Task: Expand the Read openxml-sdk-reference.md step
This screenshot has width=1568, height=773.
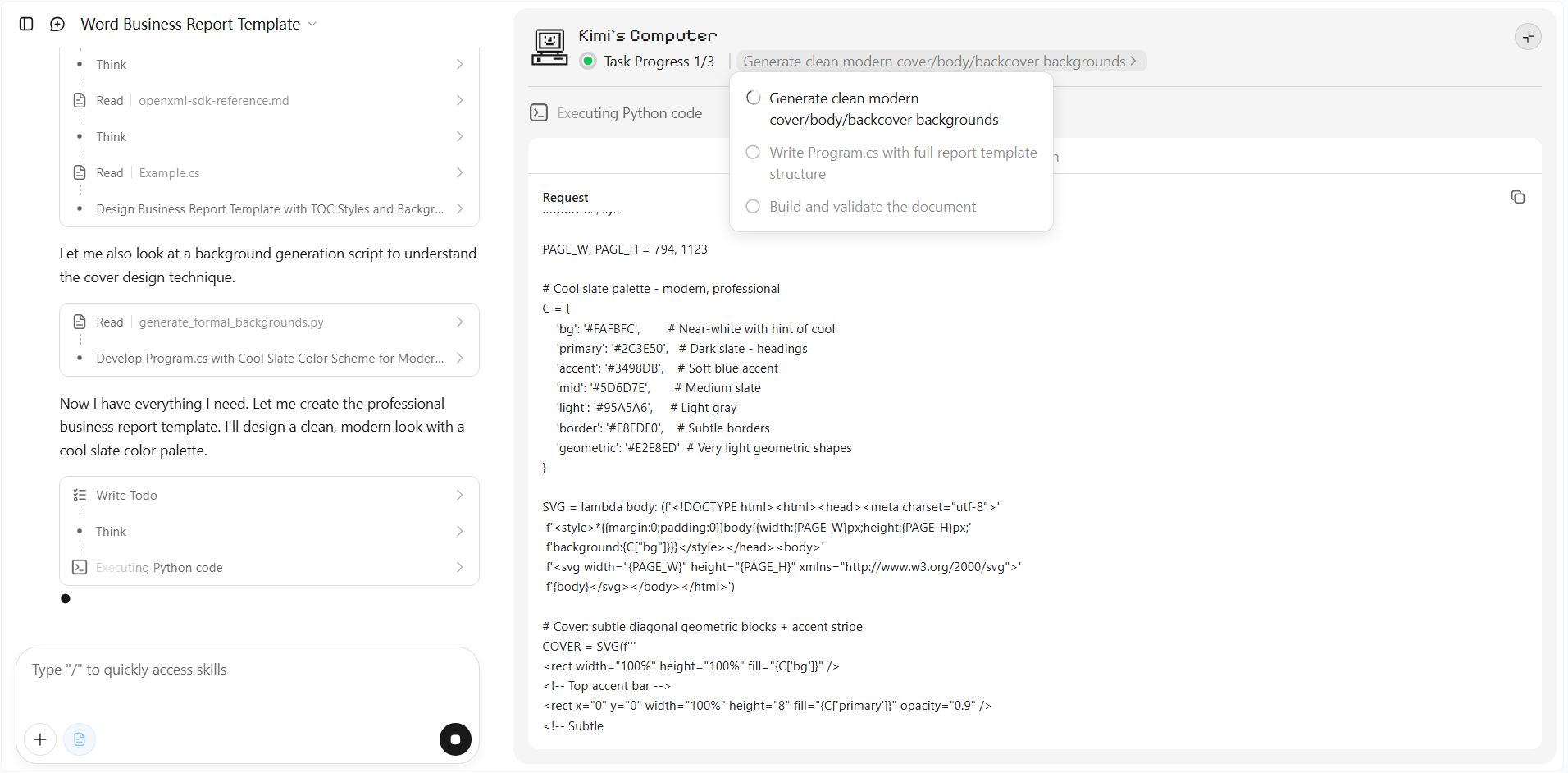Action: coord(269,100)
